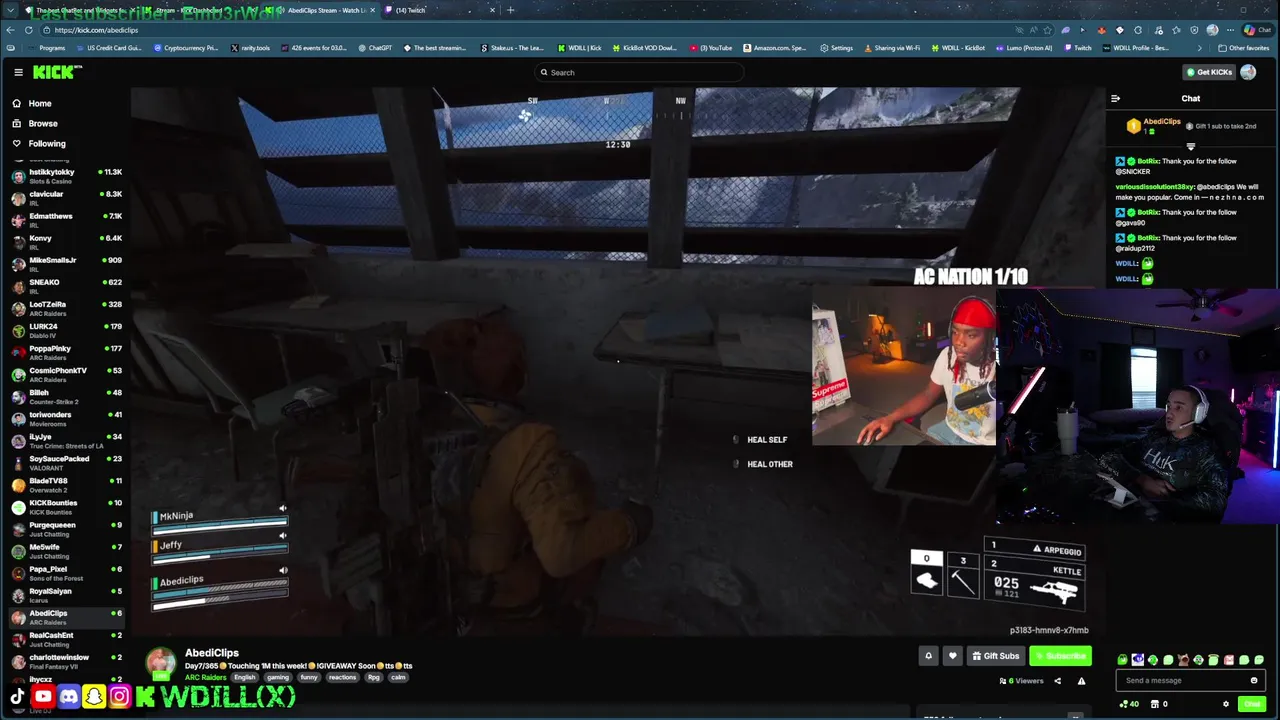Open a new browser tab
This screenshot has width=1280, height=720.
tap(510, 10)
